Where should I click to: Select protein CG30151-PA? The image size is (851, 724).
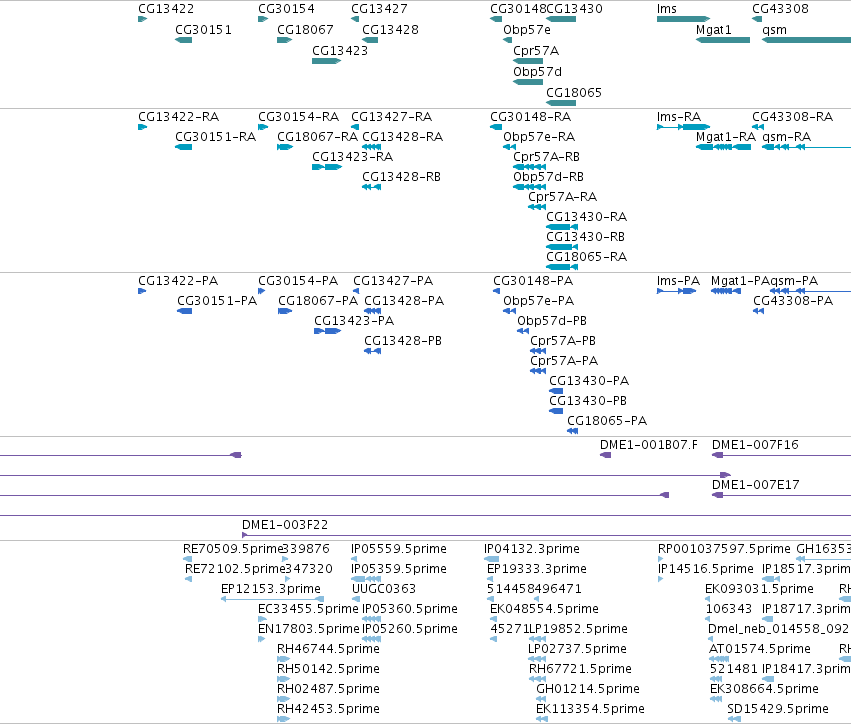click(185, 311)
